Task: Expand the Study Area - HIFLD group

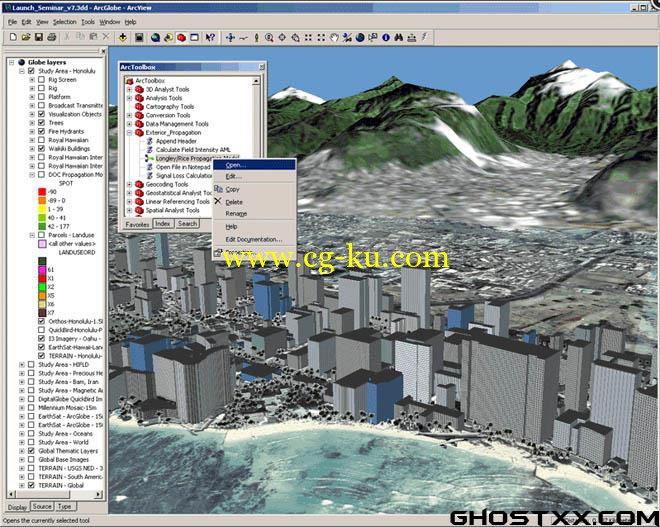Action: click(x=21, y=365)
